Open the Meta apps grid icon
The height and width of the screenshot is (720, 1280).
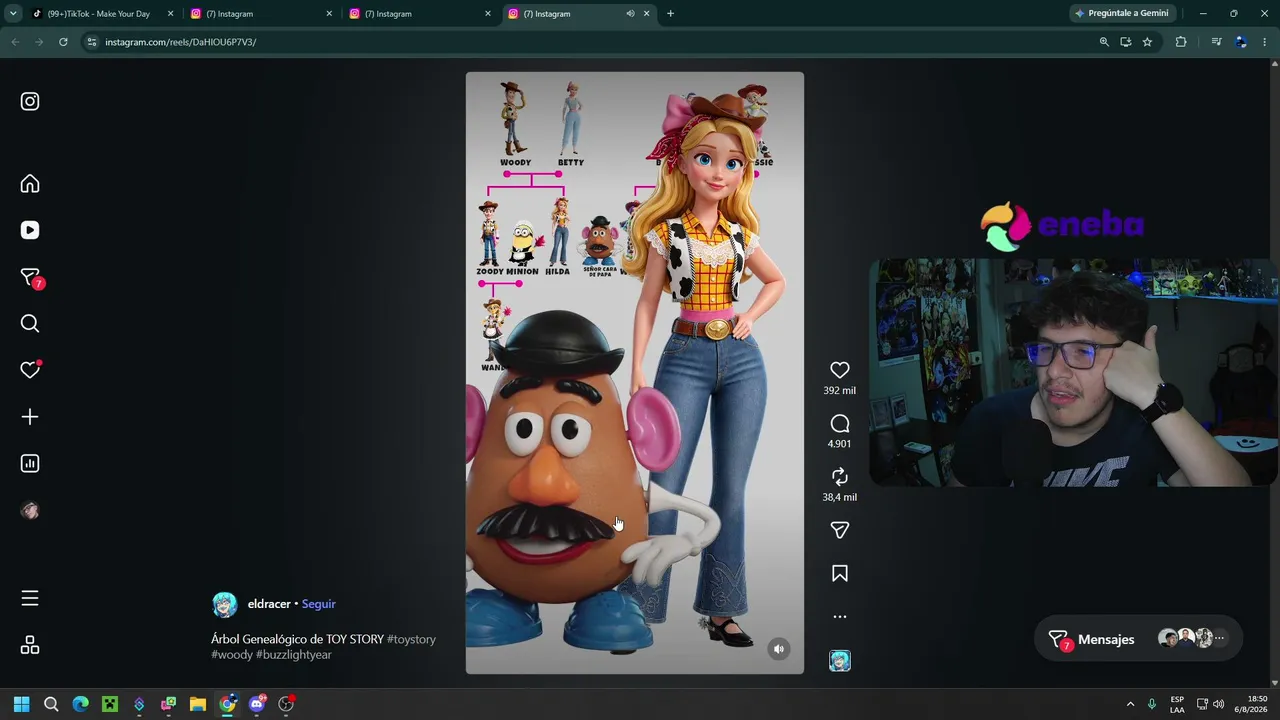pyautogui.click(x=30, y=645)
